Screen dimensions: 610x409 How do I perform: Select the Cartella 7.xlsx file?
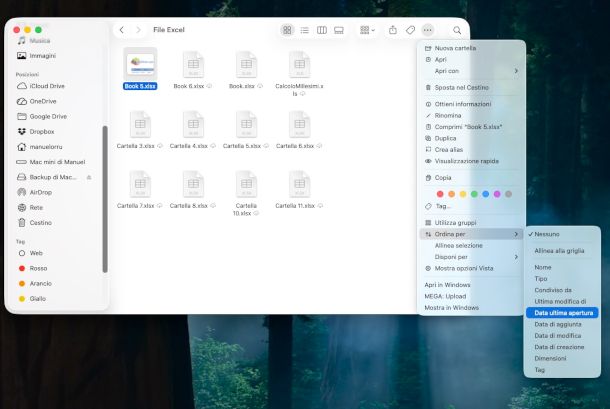pos(140,190)
